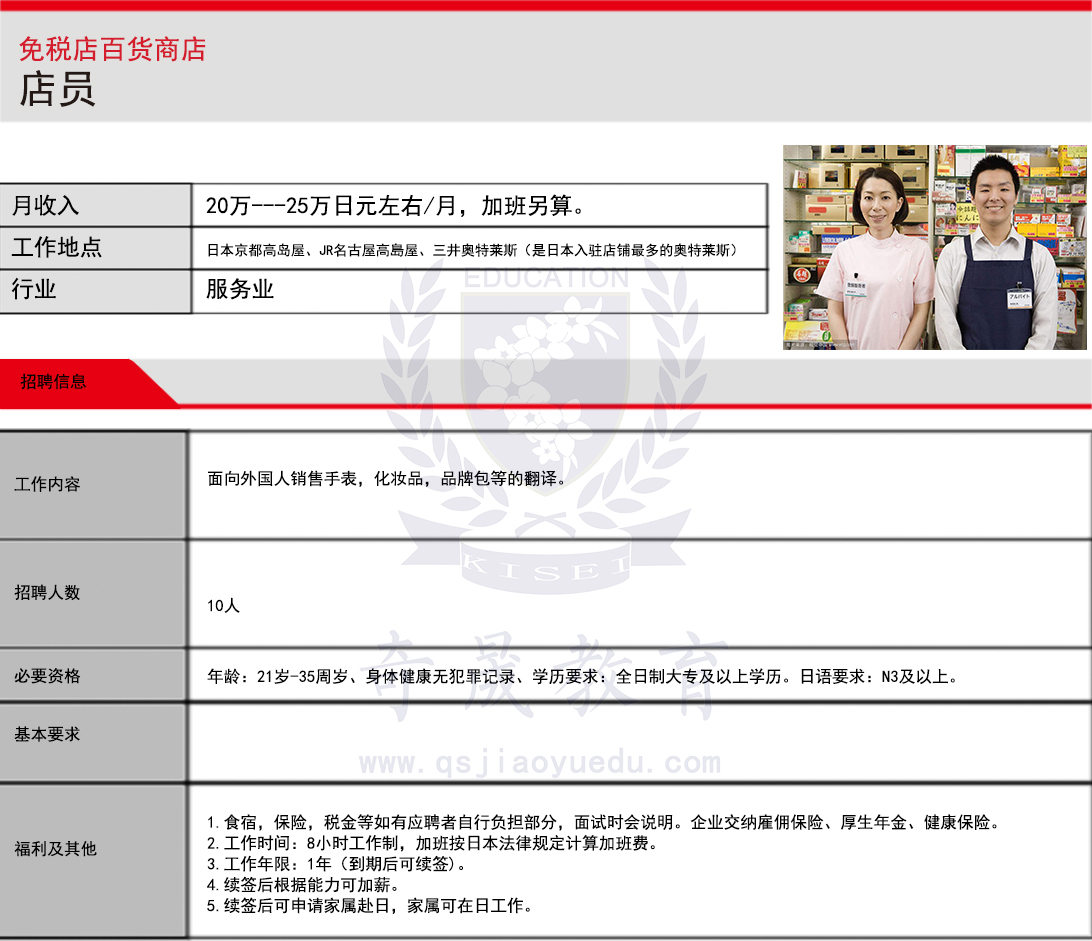Image resolution: width=1092 pixels, height=941 pixels.
Task: Click the 福利及其他 label cell
Action: coord(93,861)
